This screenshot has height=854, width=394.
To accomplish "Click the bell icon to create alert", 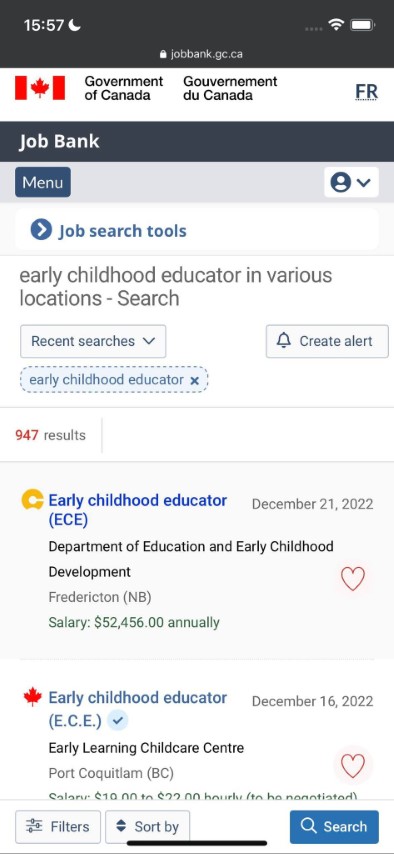I will [283, 341].
